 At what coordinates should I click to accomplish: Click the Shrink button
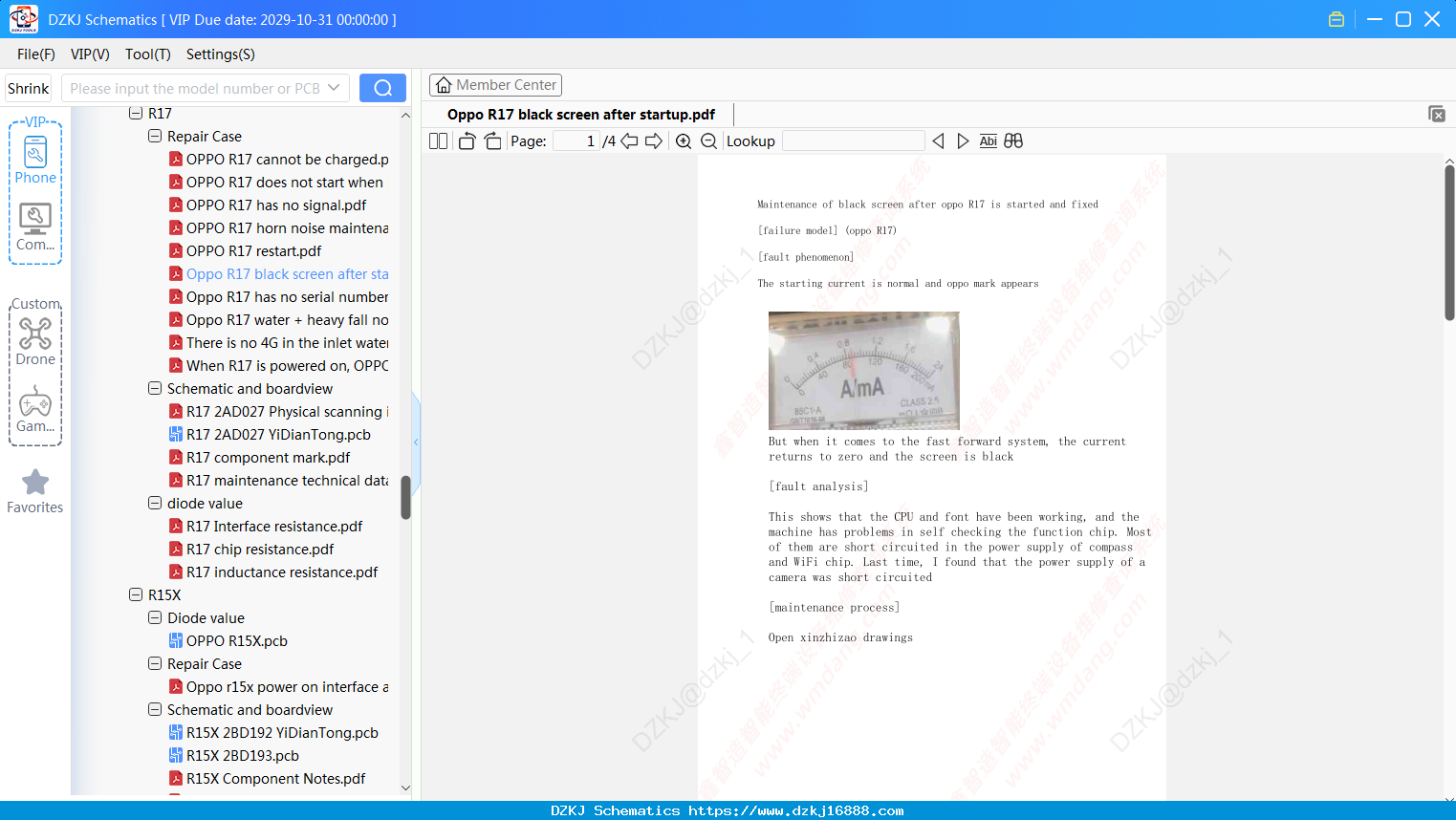29,88
